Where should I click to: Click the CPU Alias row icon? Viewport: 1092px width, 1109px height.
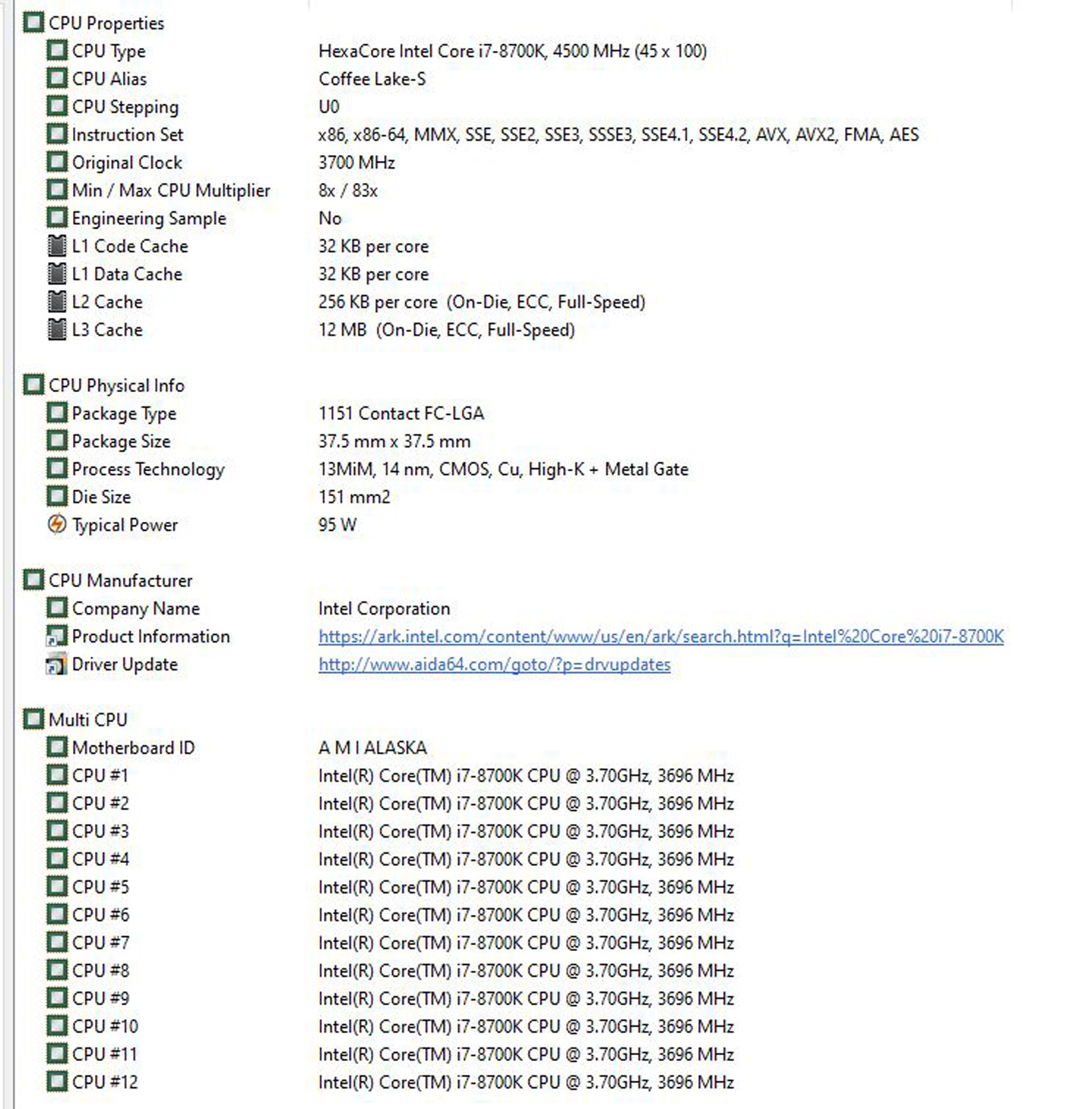[57, 78]
